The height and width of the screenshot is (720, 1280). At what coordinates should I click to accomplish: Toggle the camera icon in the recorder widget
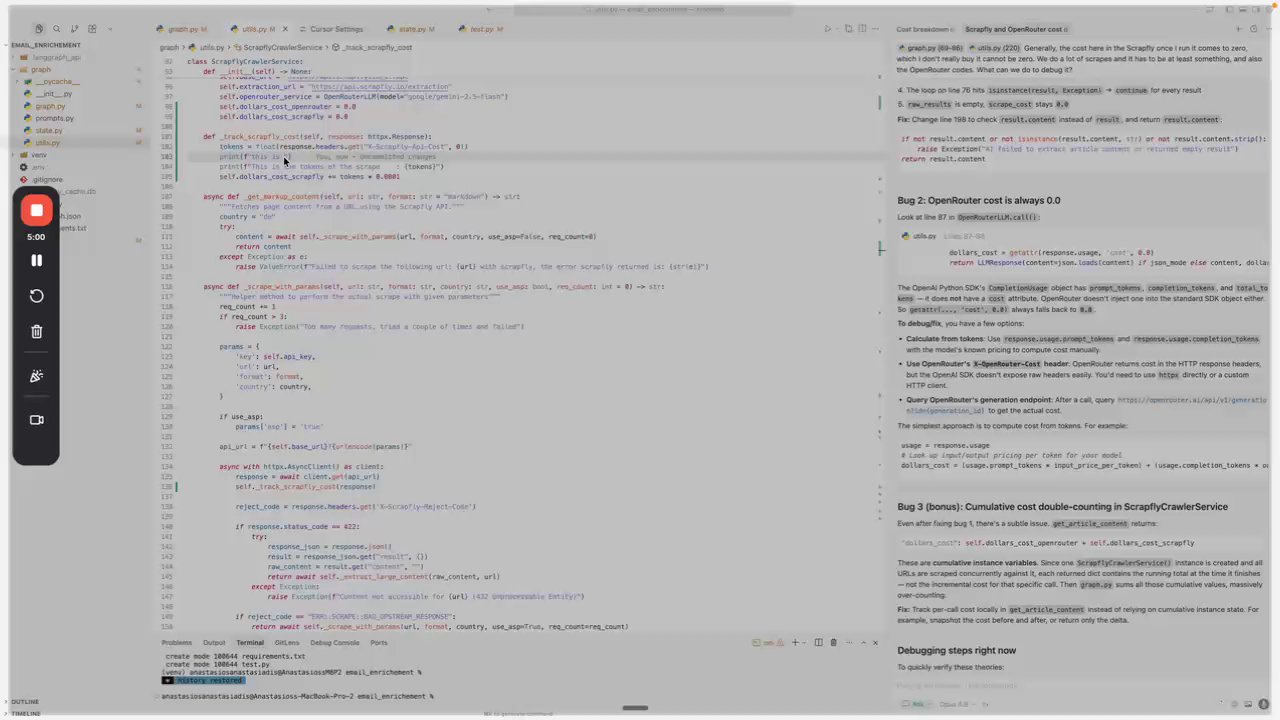click(36, 420)
